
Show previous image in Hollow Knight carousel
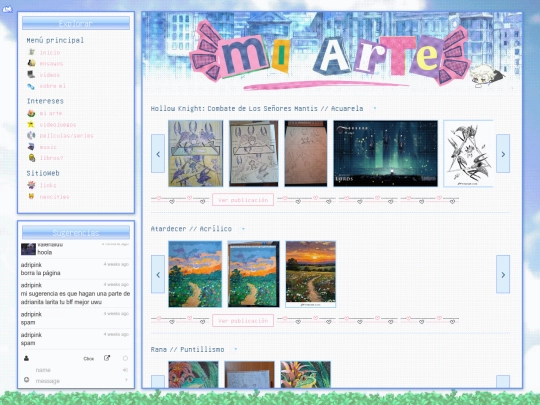tap(158, 154)
